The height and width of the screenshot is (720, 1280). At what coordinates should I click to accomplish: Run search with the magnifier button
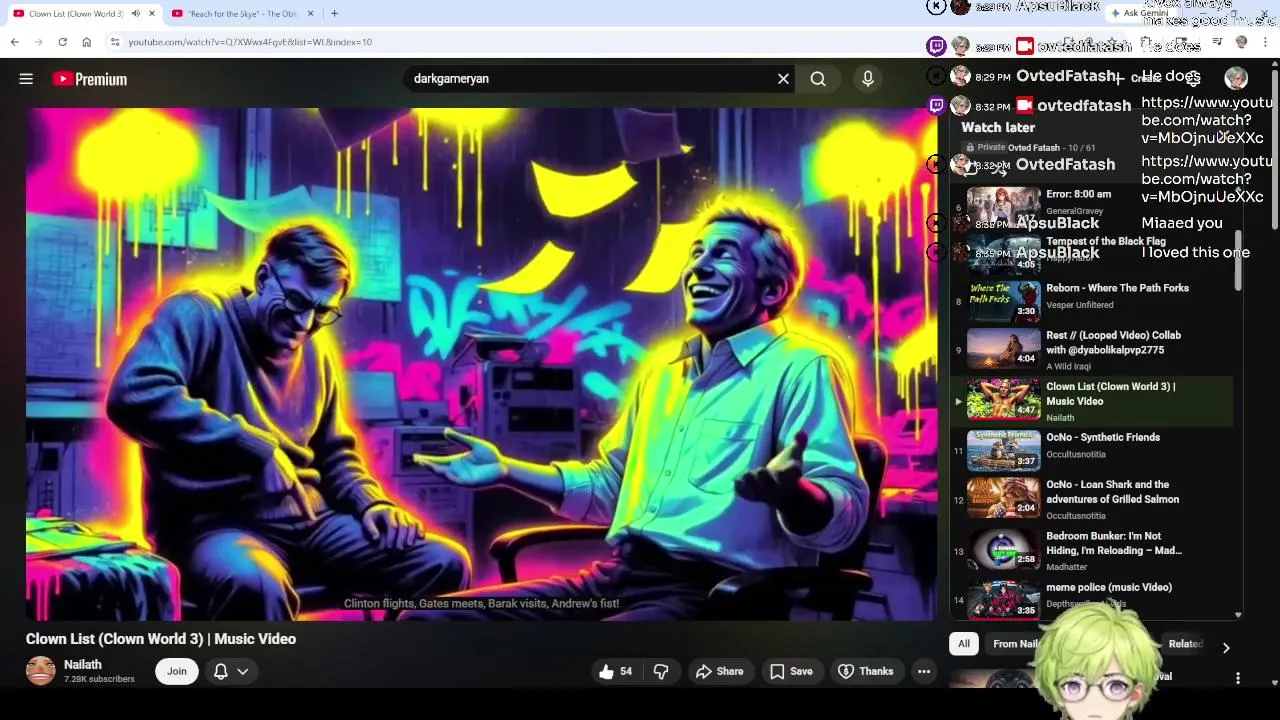[818, 79]
